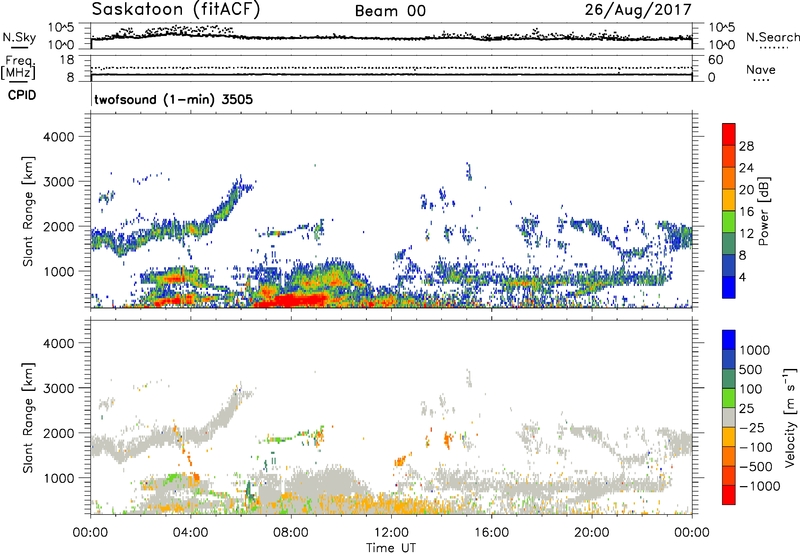Click the red top segment of power colorbar

pos(729,135)
